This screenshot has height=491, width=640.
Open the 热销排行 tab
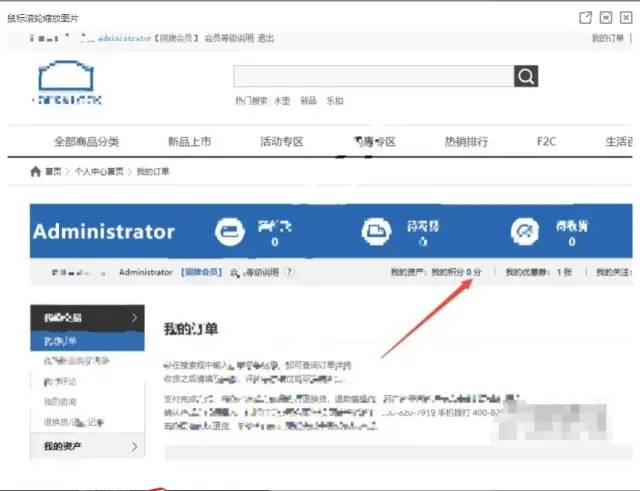pos(466,142)
